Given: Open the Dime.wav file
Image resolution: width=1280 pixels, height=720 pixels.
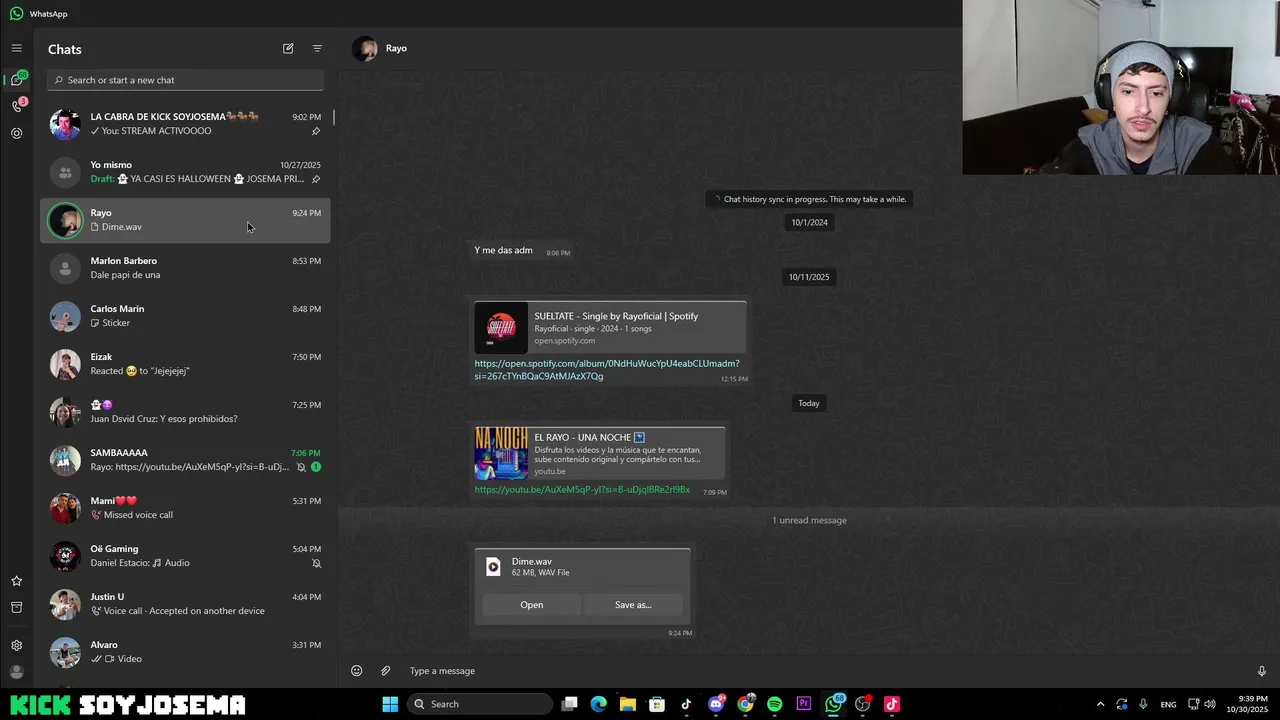Looking at the screenshot, I should (x=532, y=605).
